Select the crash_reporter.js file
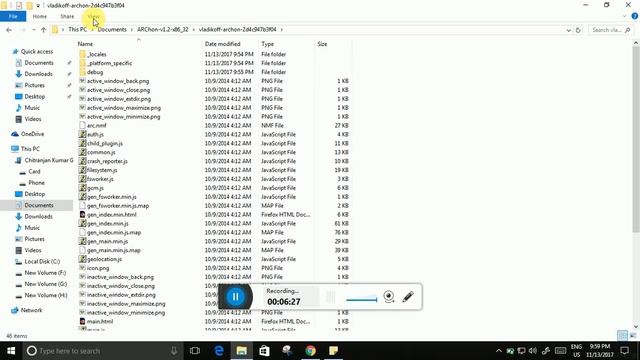Viewport: 640px width, 360px height. (x=107, y=161)
